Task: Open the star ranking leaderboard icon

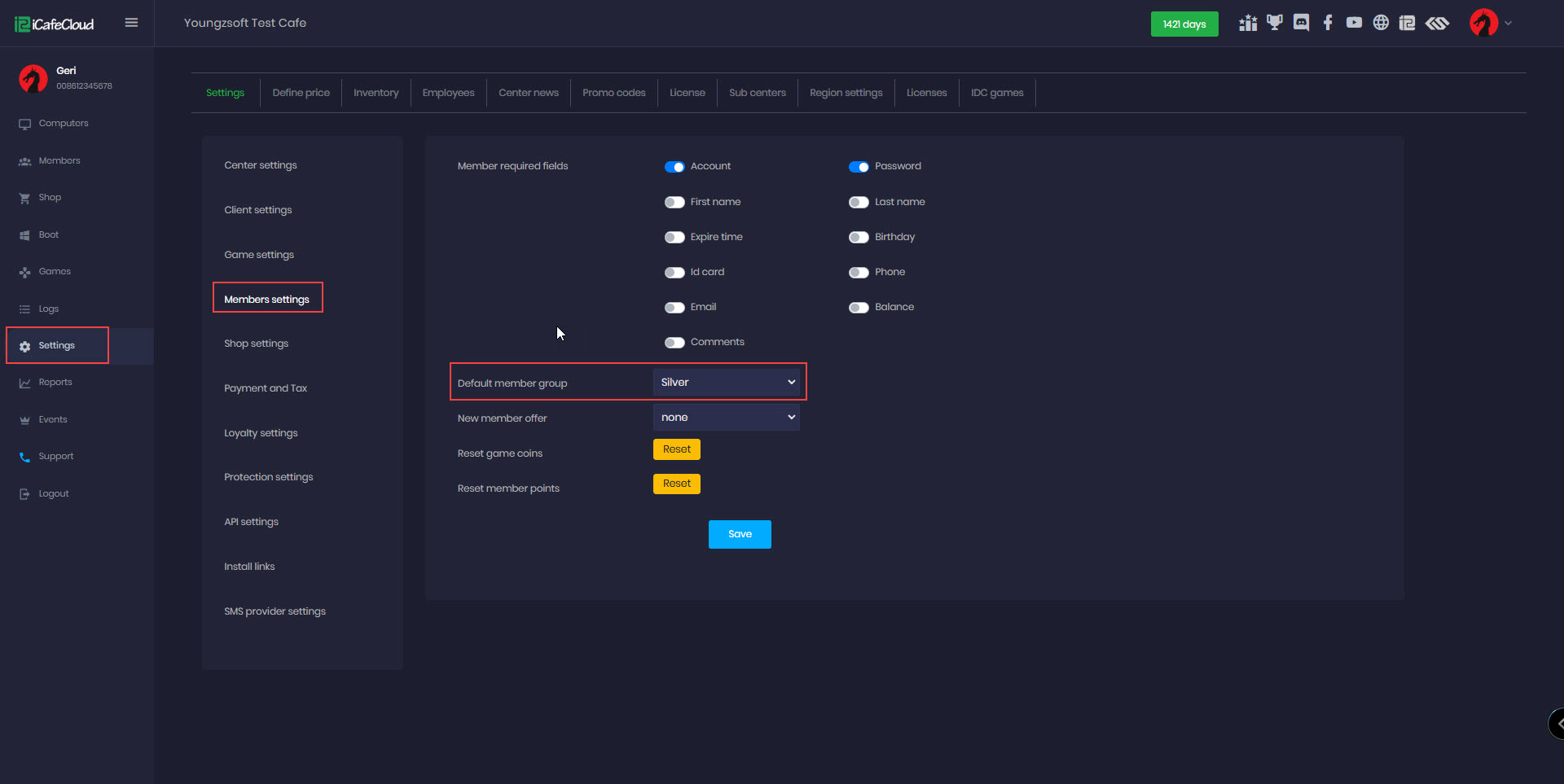Action: tap(1248, 23)
